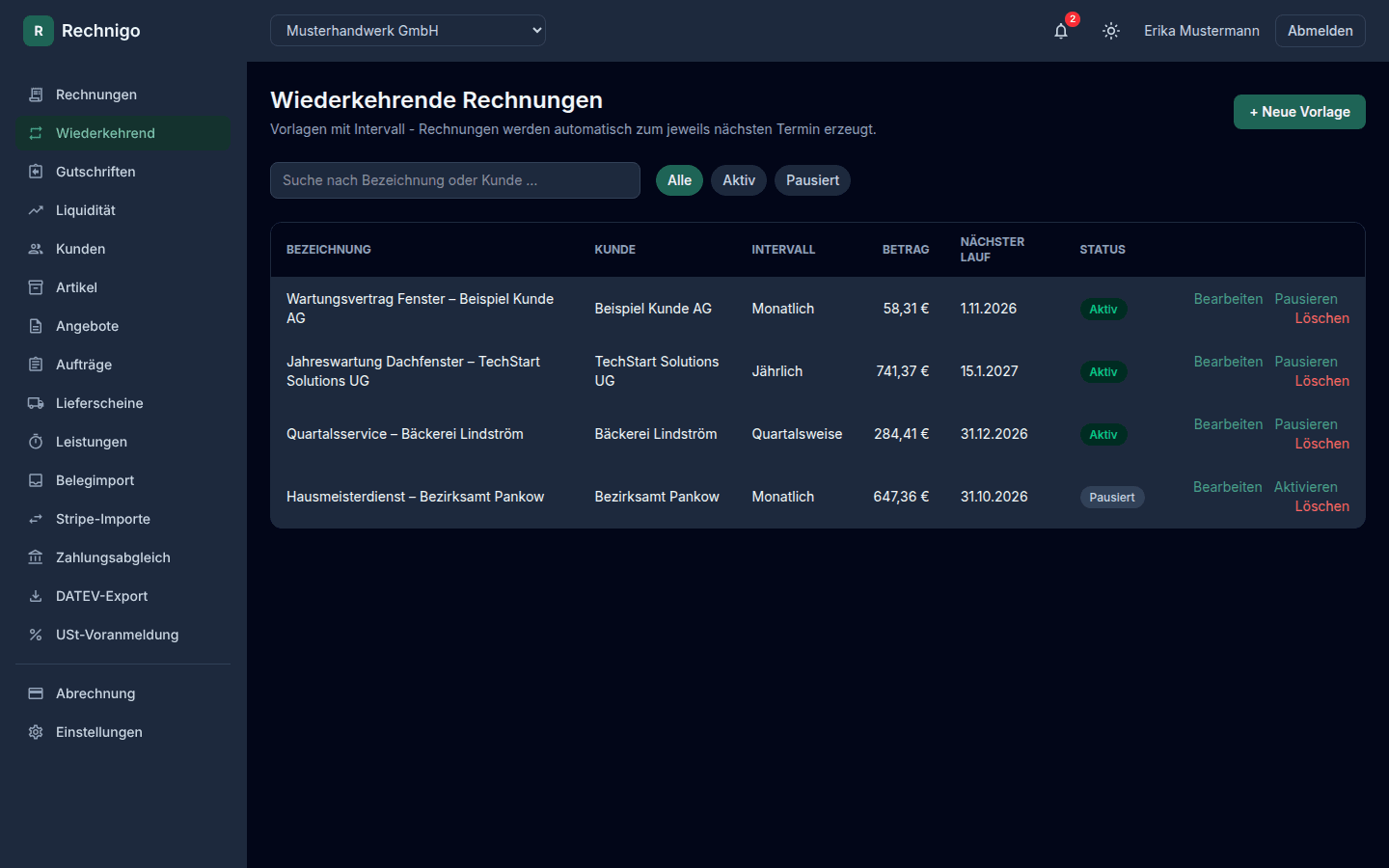
Task: Click the 741,37 € amount cell
Action: tap(903, 371)
